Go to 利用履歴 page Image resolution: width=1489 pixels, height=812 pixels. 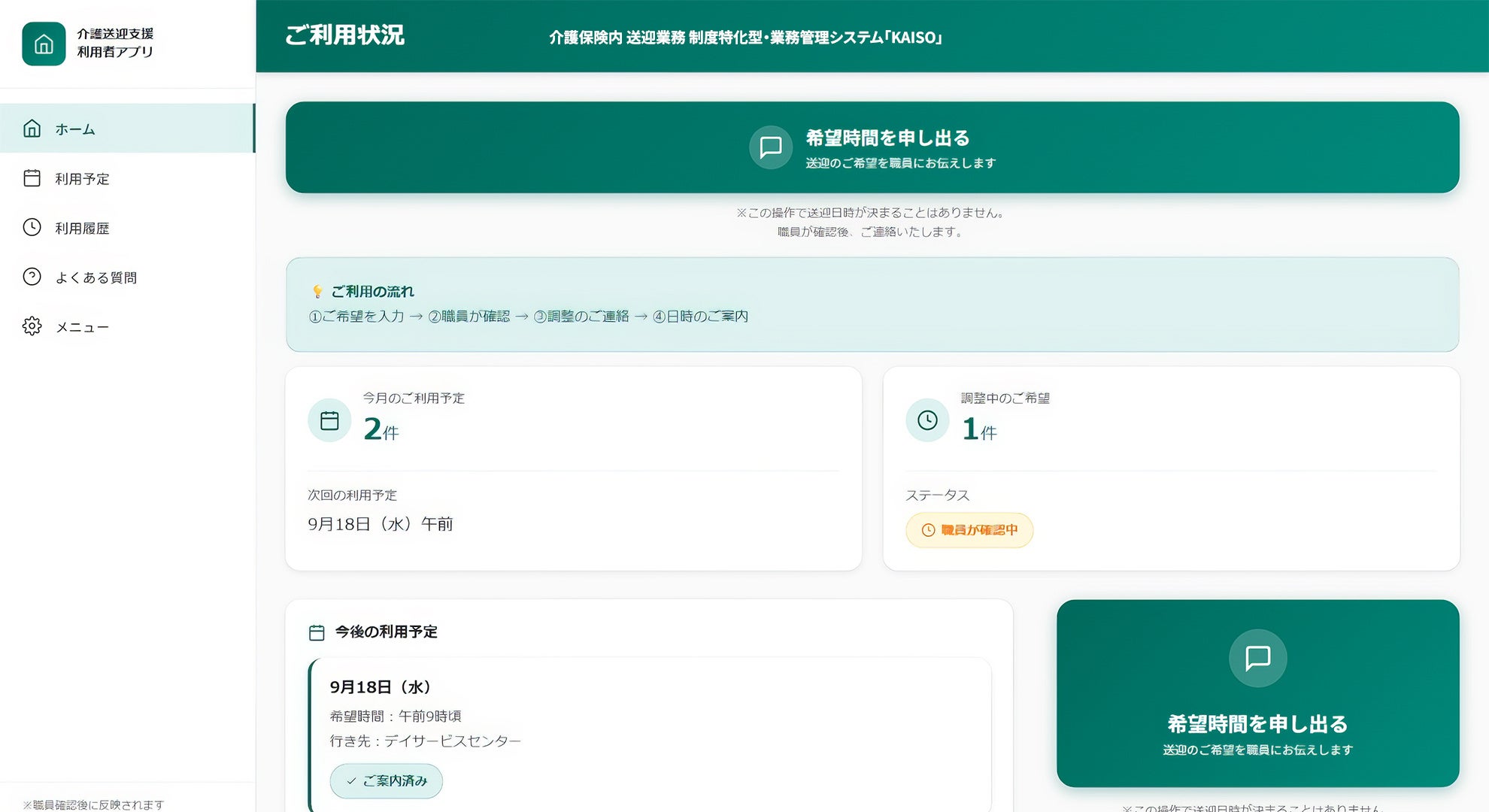(x=82, y=228)
